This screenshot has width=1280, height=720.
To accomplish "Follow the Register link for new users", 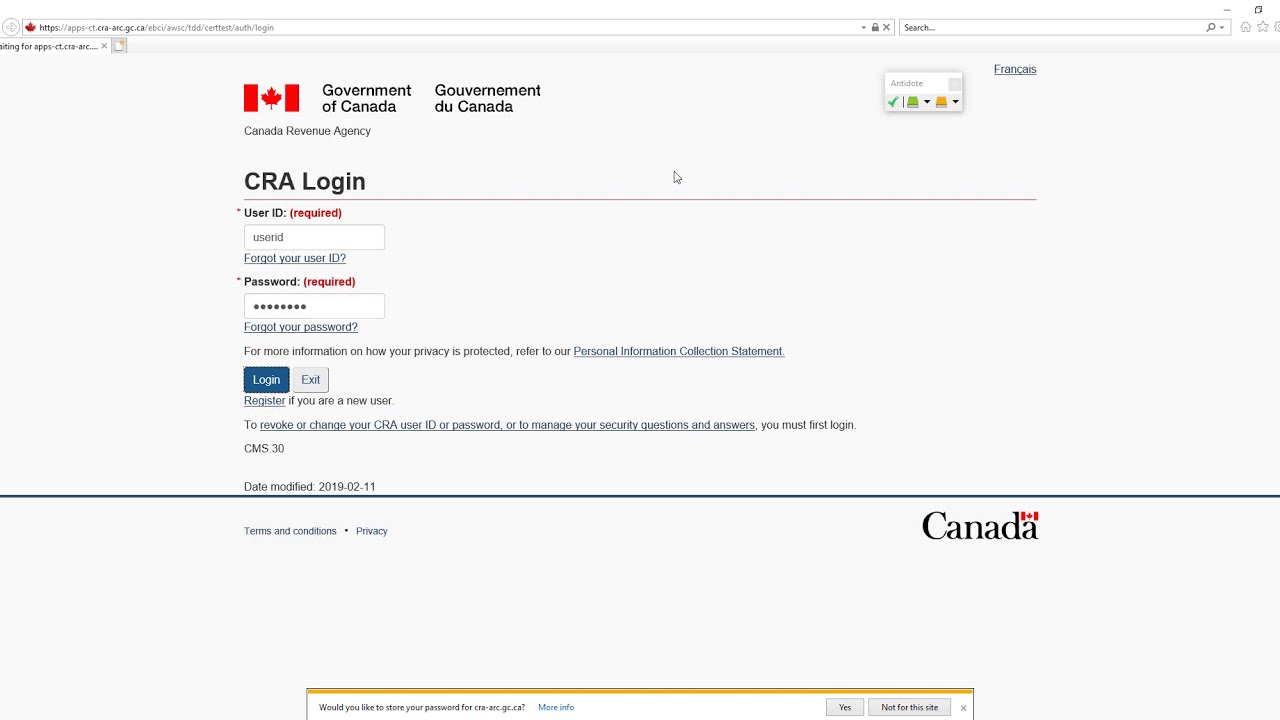I will [265, 401].
